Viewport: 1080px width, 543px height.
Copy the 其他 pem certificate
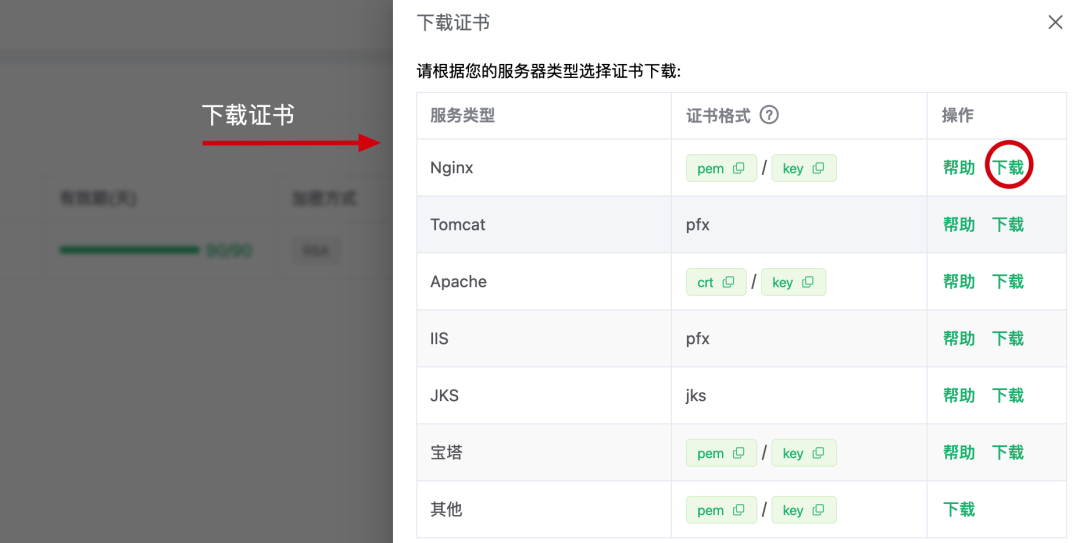(721, 510)
